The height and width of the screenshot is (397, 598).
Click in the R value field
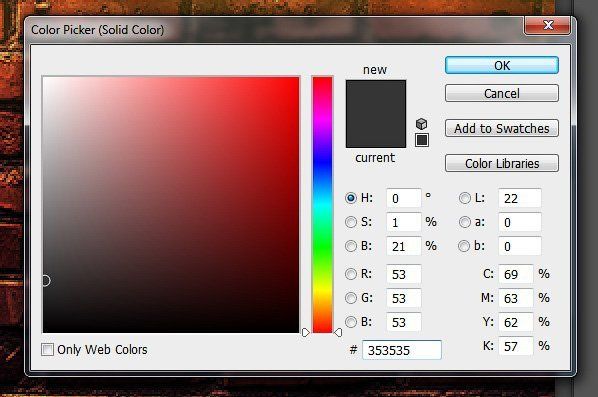click(403, 274)
